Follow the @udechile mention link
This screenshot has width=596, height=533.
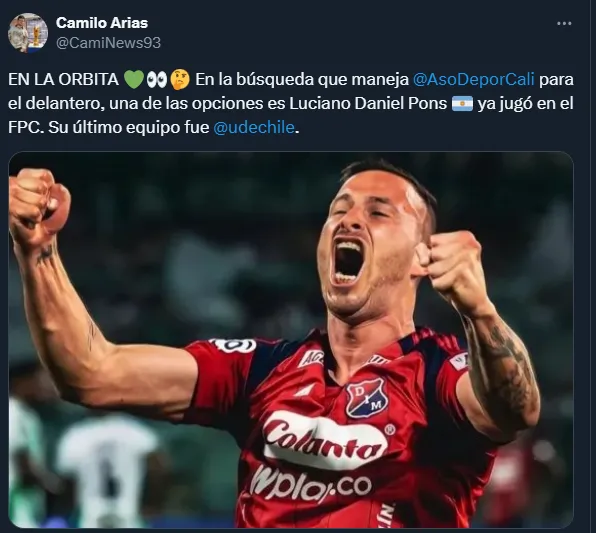click(x=254, y=127)
